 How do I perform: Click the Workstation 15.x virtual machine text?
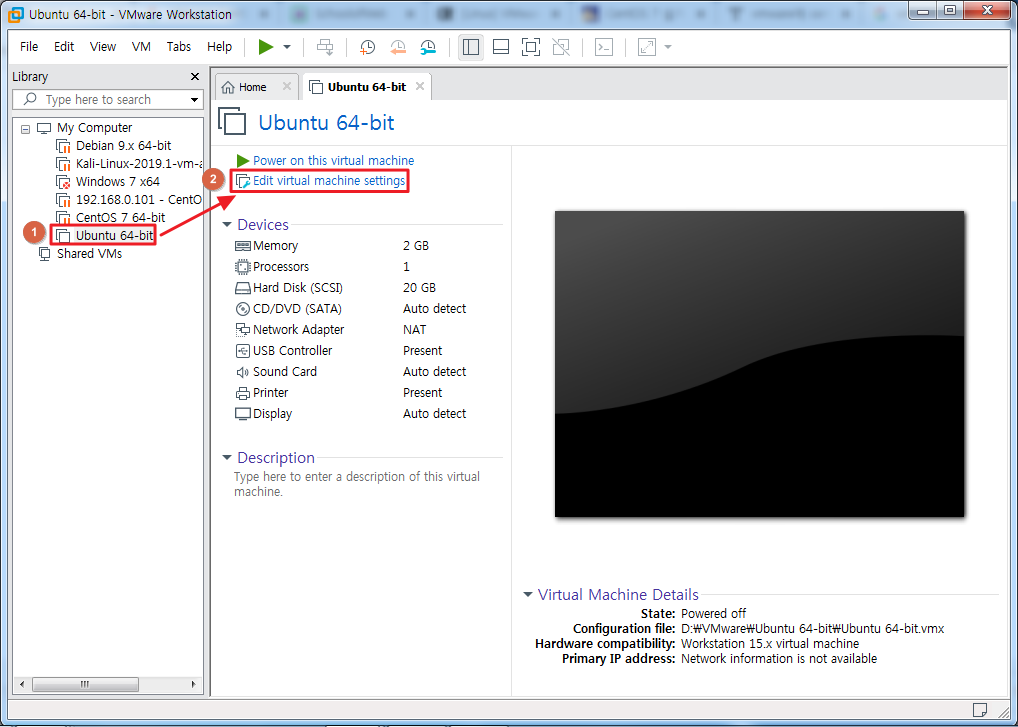coord(770,644)
